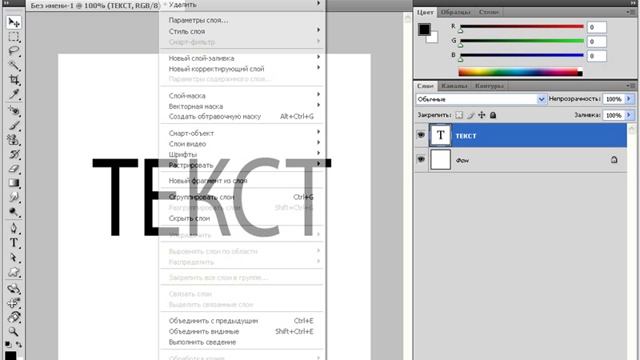Viewport: 640px width, 360px height.
Task: Reset default foreground/background colors icon
Action: (x=8, y=344)
